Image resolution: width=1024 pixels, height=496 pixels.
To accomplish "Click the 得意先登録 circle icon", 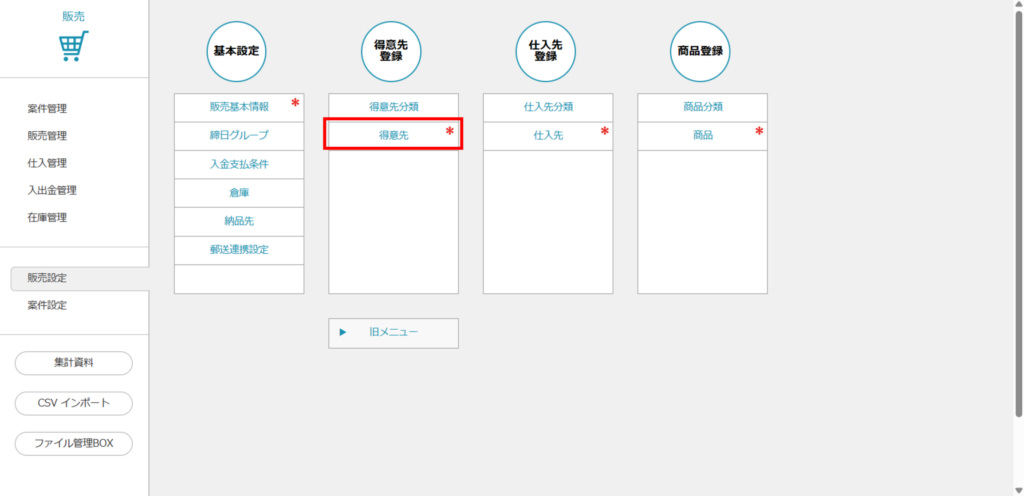I will 392,50.
